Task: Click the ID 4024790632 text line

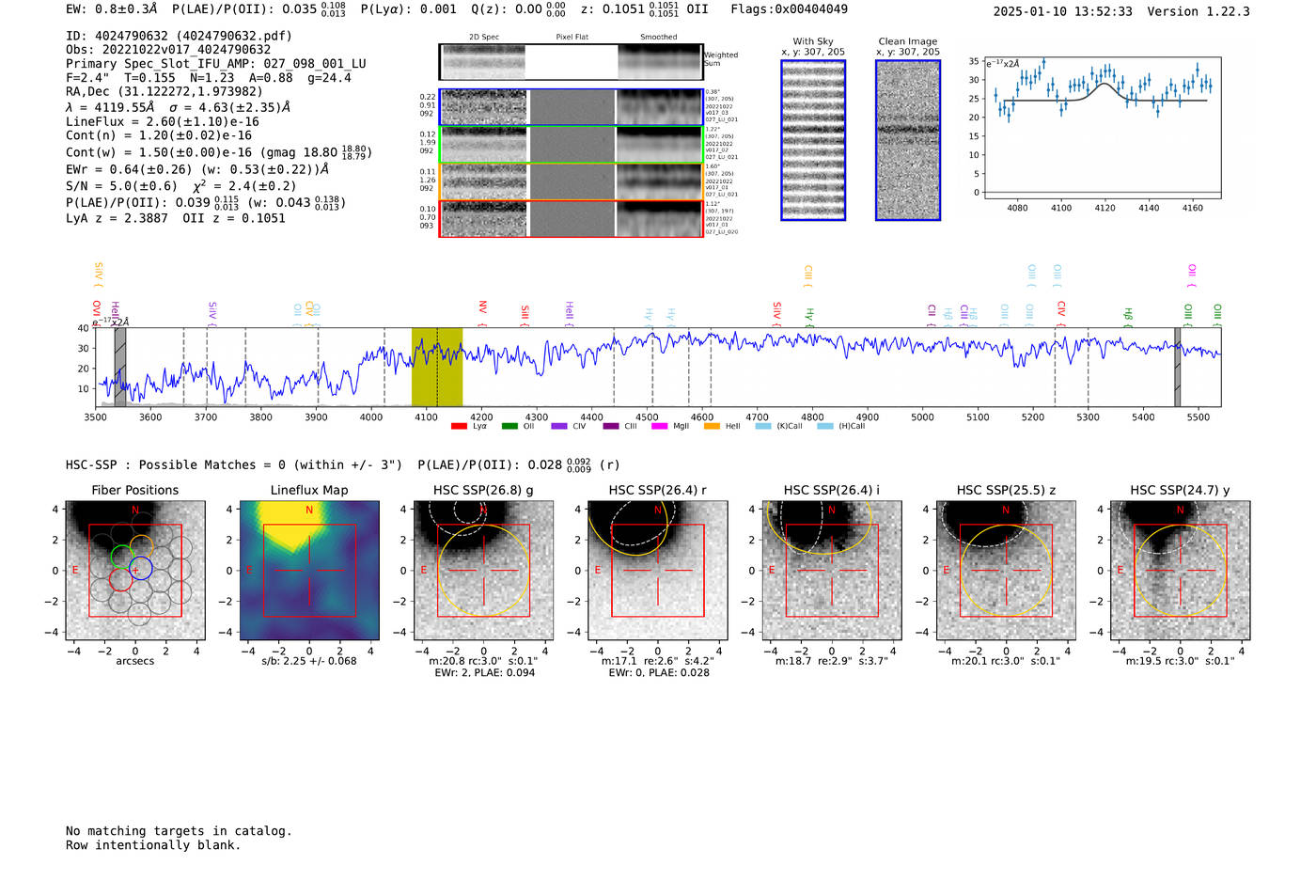Action: [179, 36]
